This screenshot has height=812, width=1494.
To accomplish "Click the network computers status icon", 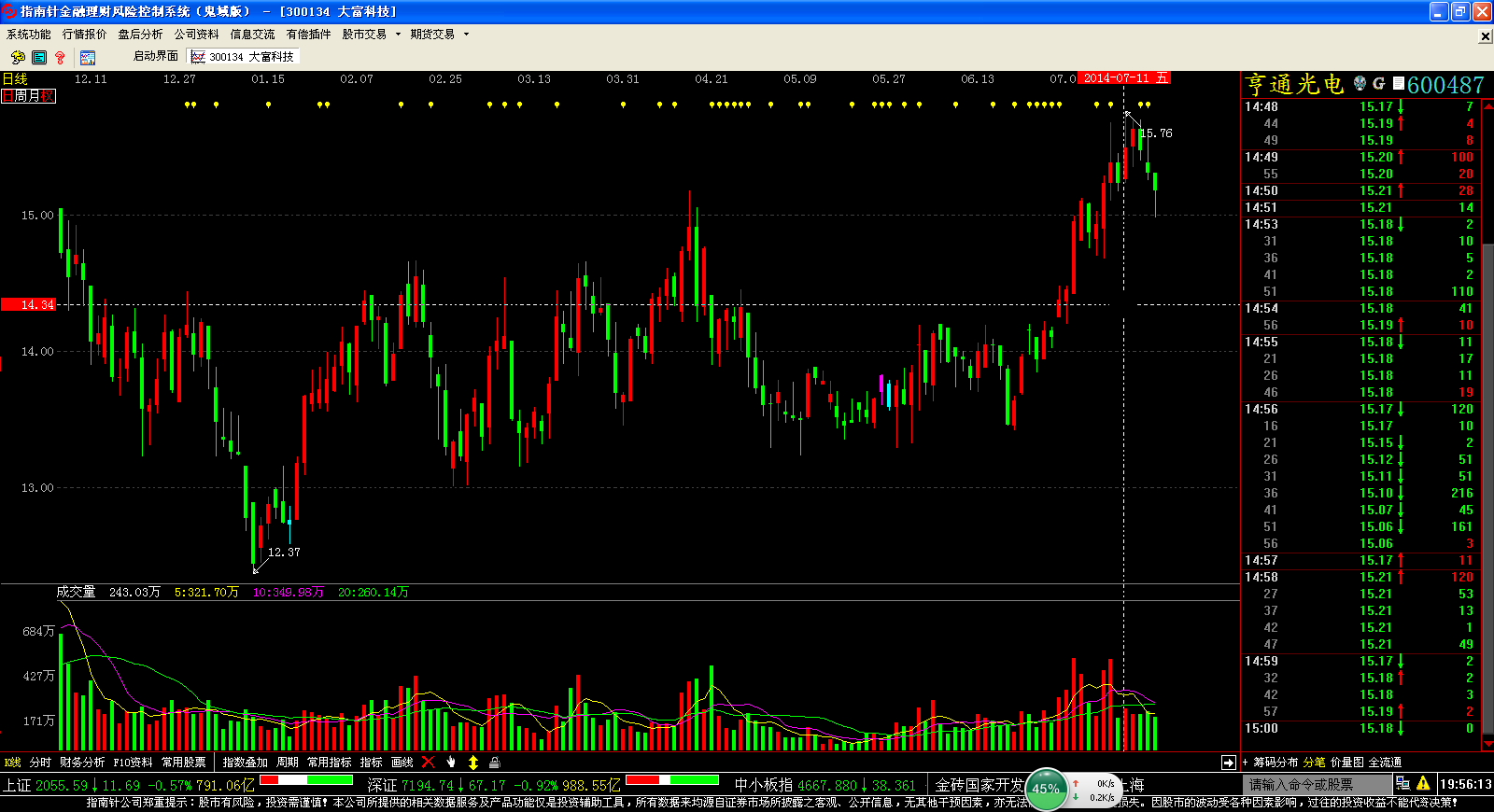I will (x=1402, y=784).
